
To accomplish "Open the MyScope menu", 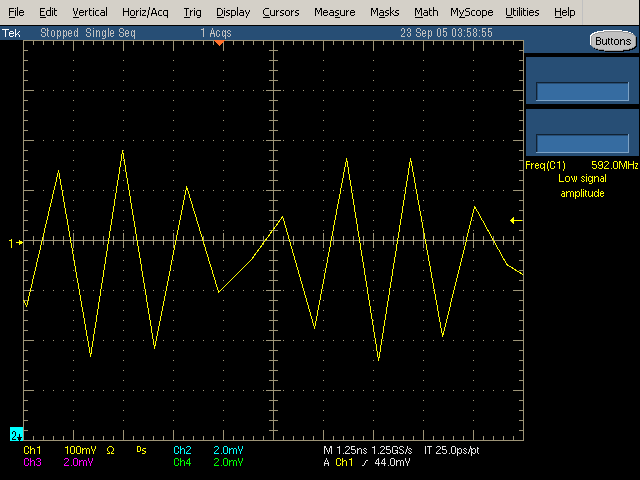I will pyautogui.click(x=471, y=13).
